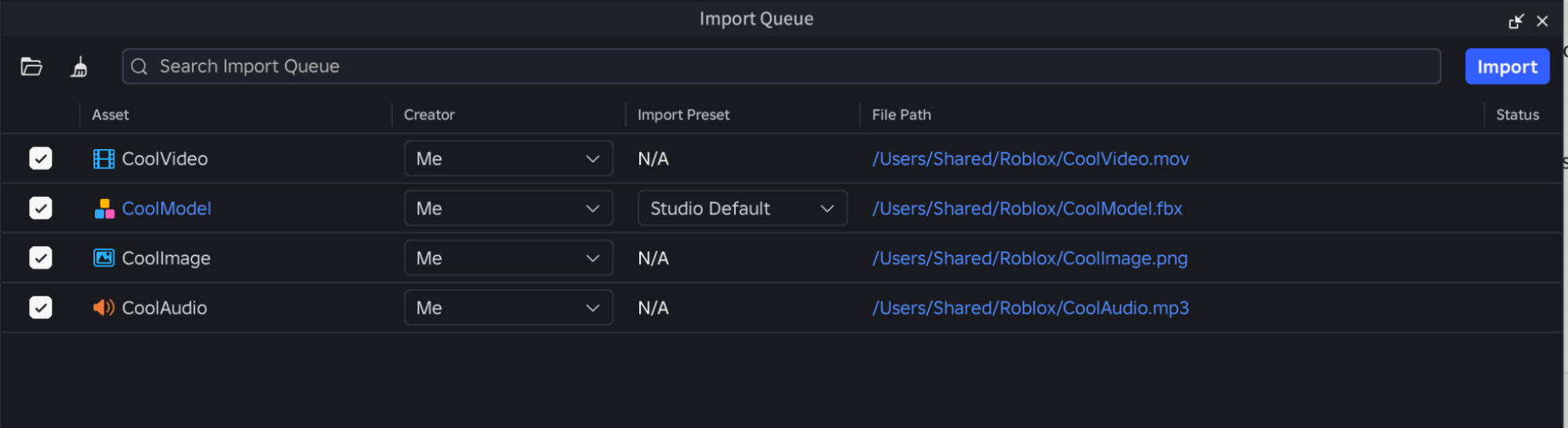Screen dimensions: 1568x428
Task: Click the CoolVideo film strip icon
Action: 104,159
